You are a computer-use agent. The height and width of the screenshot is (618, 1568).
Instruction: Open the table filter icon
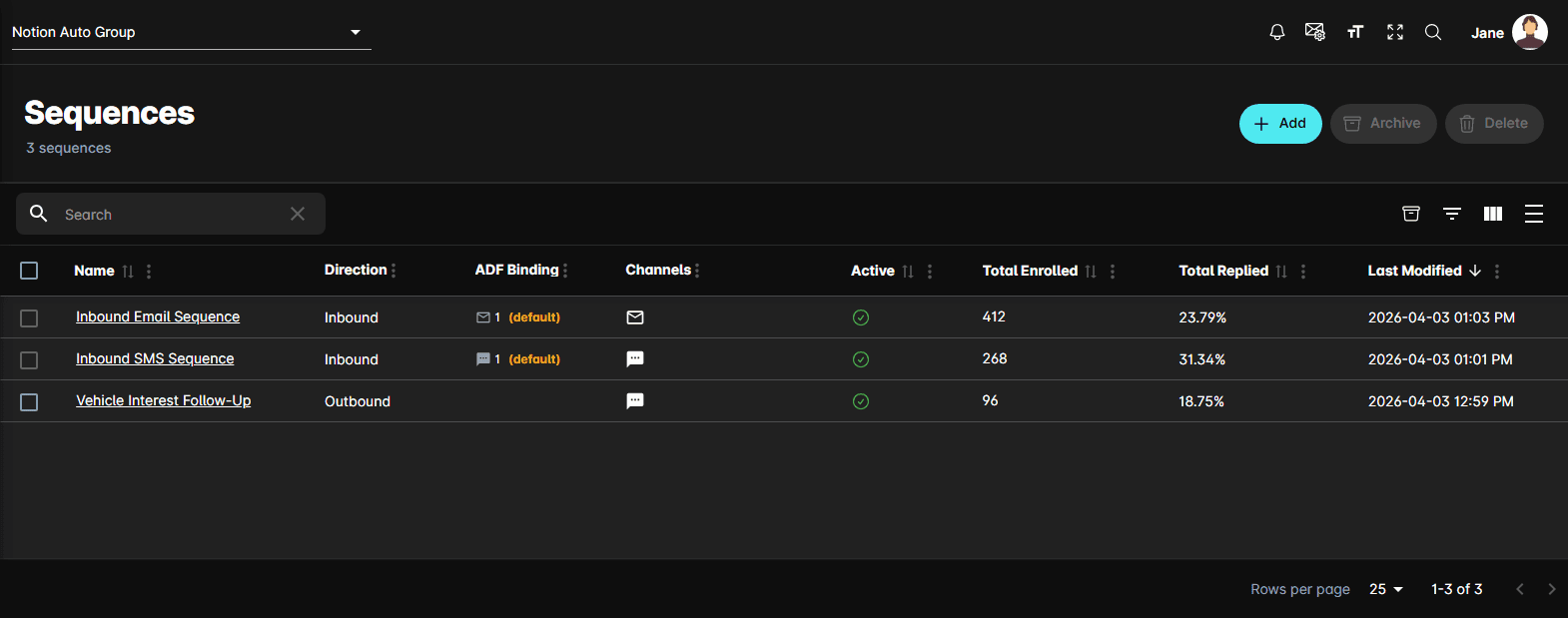click(1452, 214)
